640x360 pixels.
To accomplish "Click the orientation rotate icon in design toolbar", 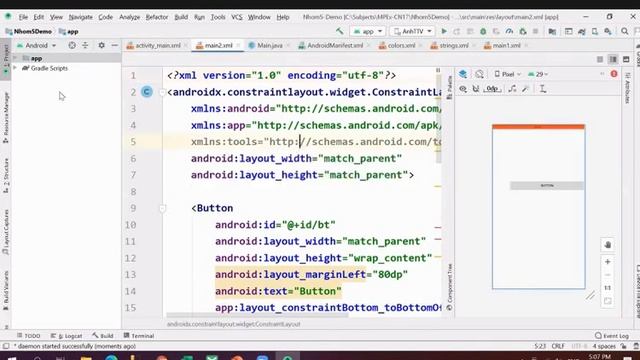I will point(479,74).
